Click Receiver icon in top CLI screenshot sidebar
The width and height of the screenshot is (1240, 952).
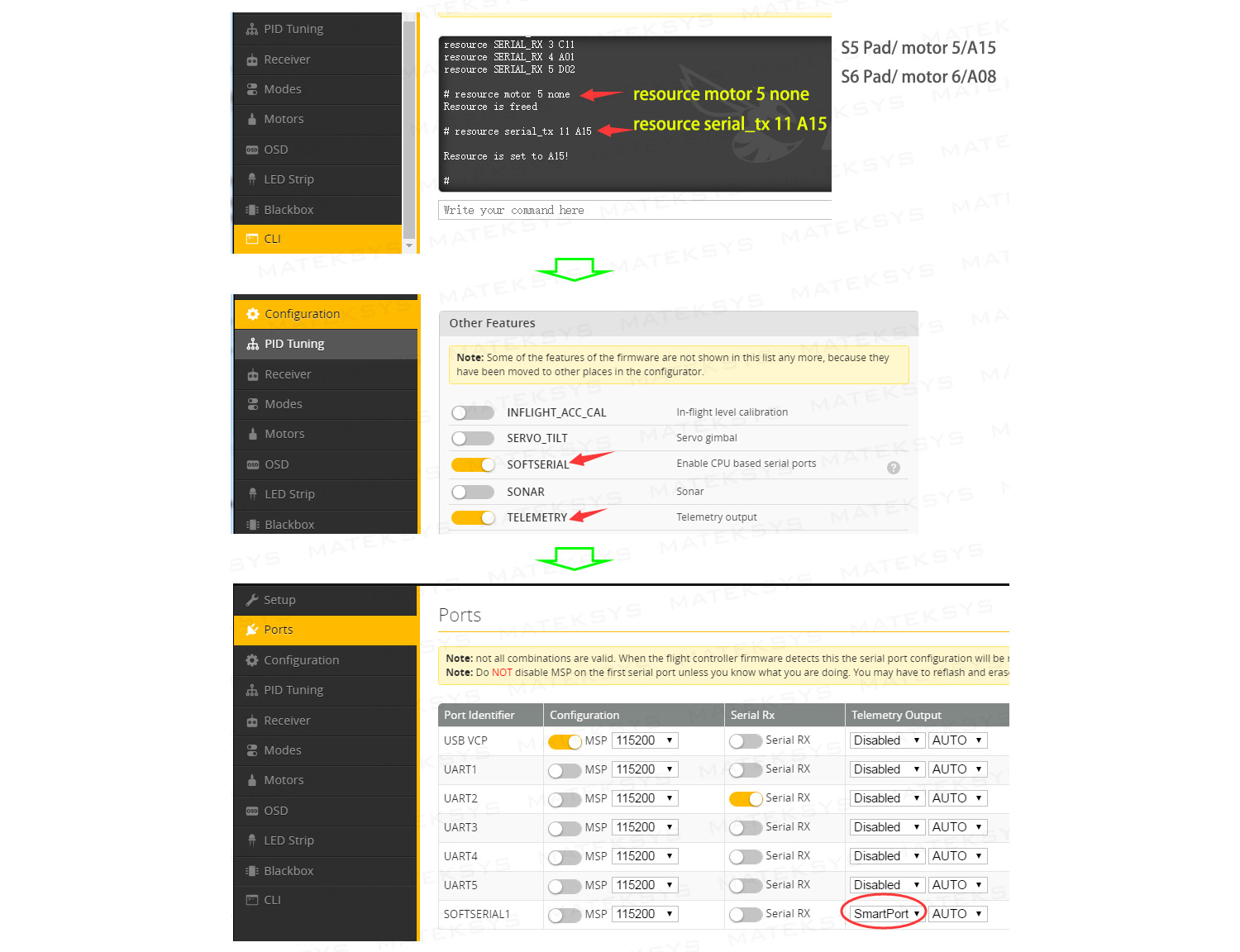(252, 59)
